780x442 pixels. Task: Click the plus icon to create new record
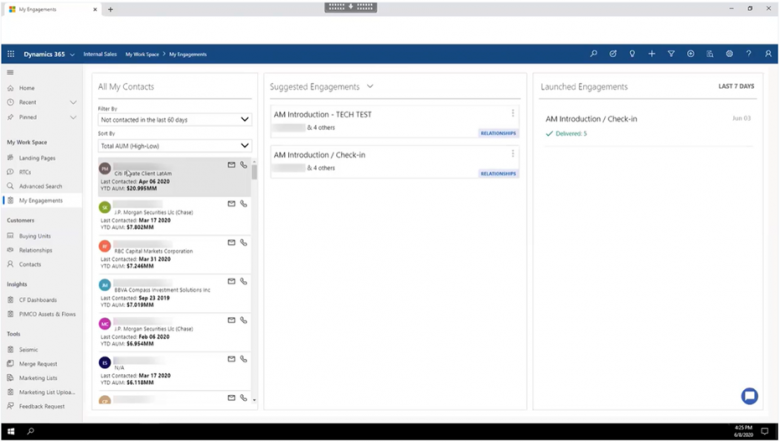coord(651,54)
